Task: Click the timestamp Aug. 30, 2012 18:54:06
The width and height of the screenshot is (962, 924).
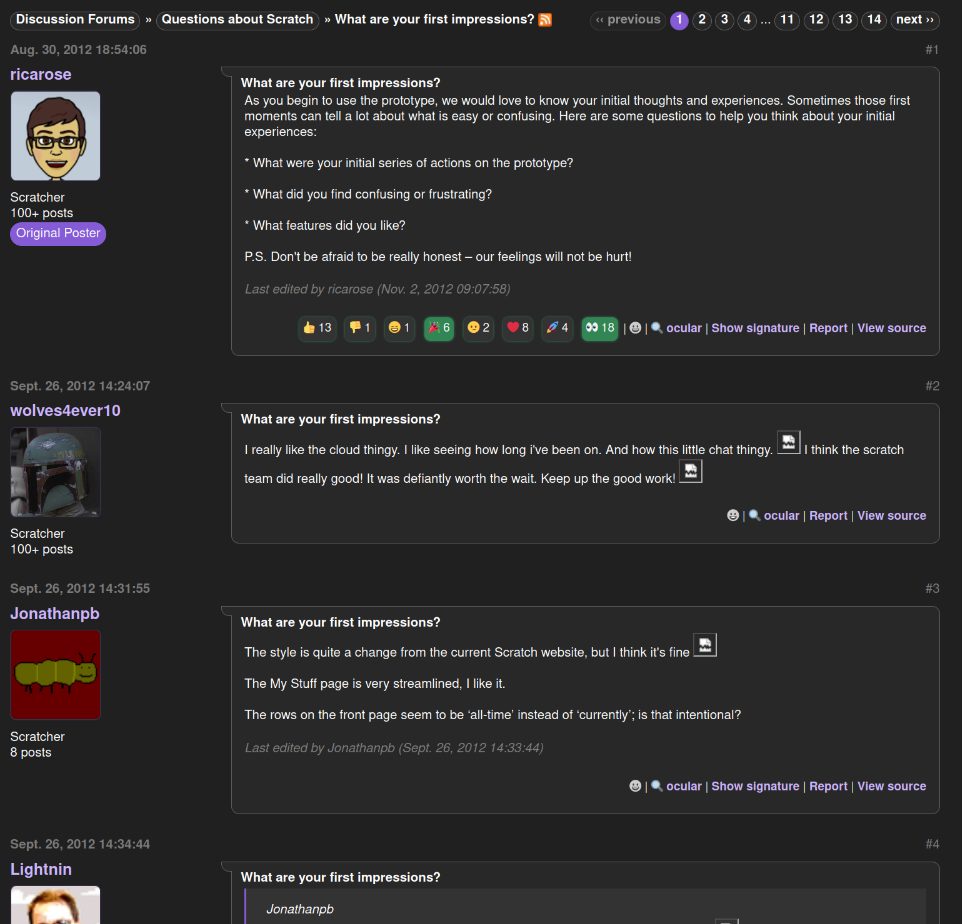Action: point(79,50)
